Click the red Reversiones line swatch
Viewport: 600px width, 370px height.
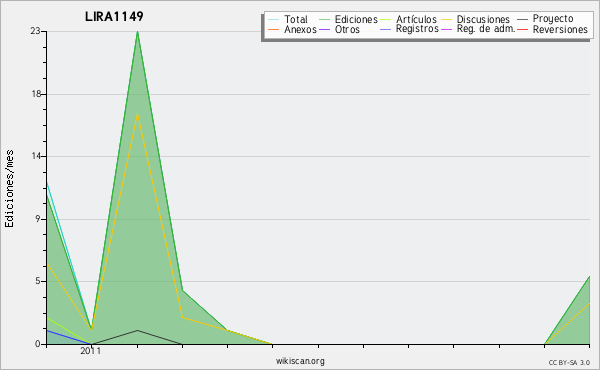[522, 29]
